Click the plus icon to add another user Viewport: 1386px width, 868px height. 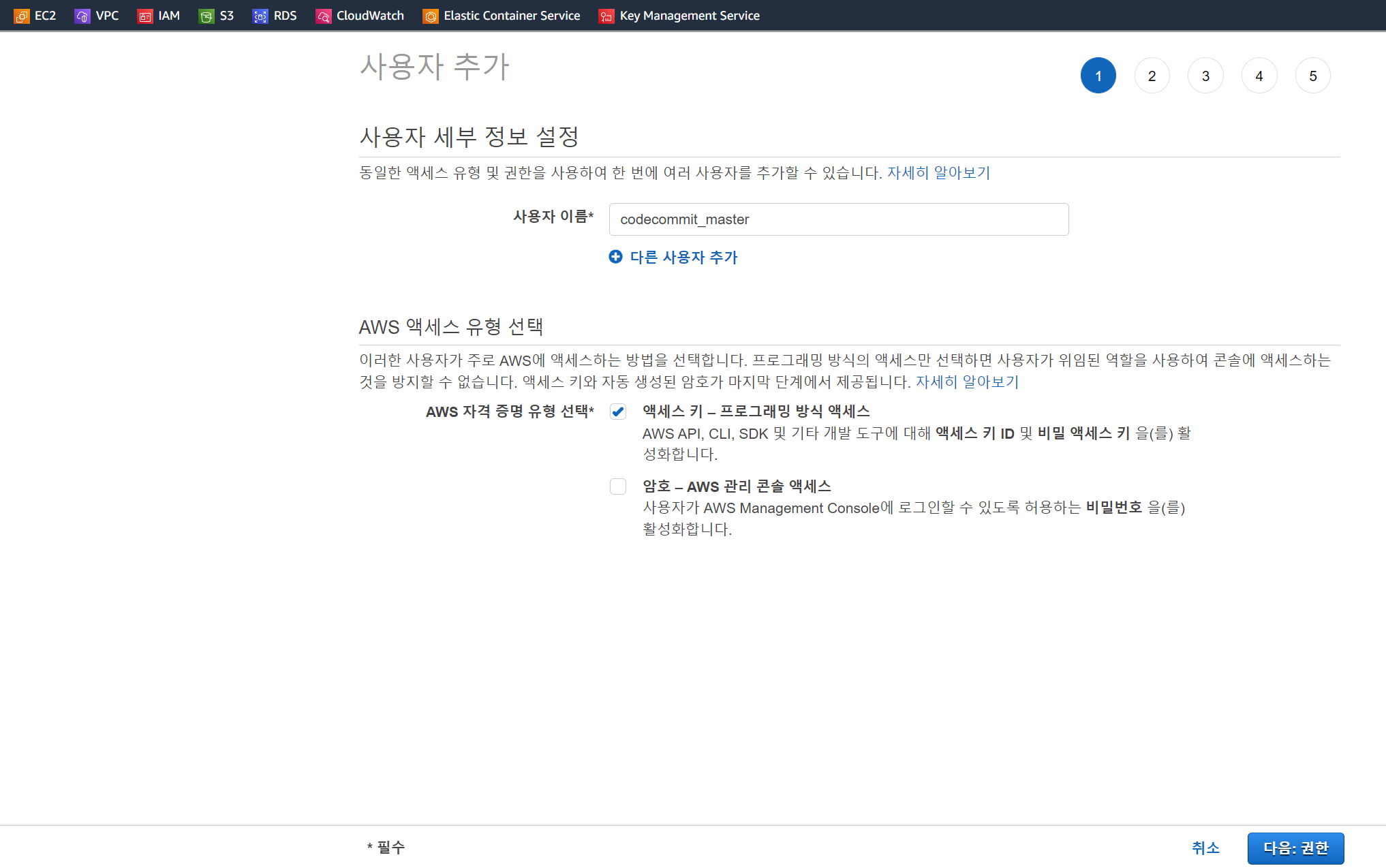615,257
